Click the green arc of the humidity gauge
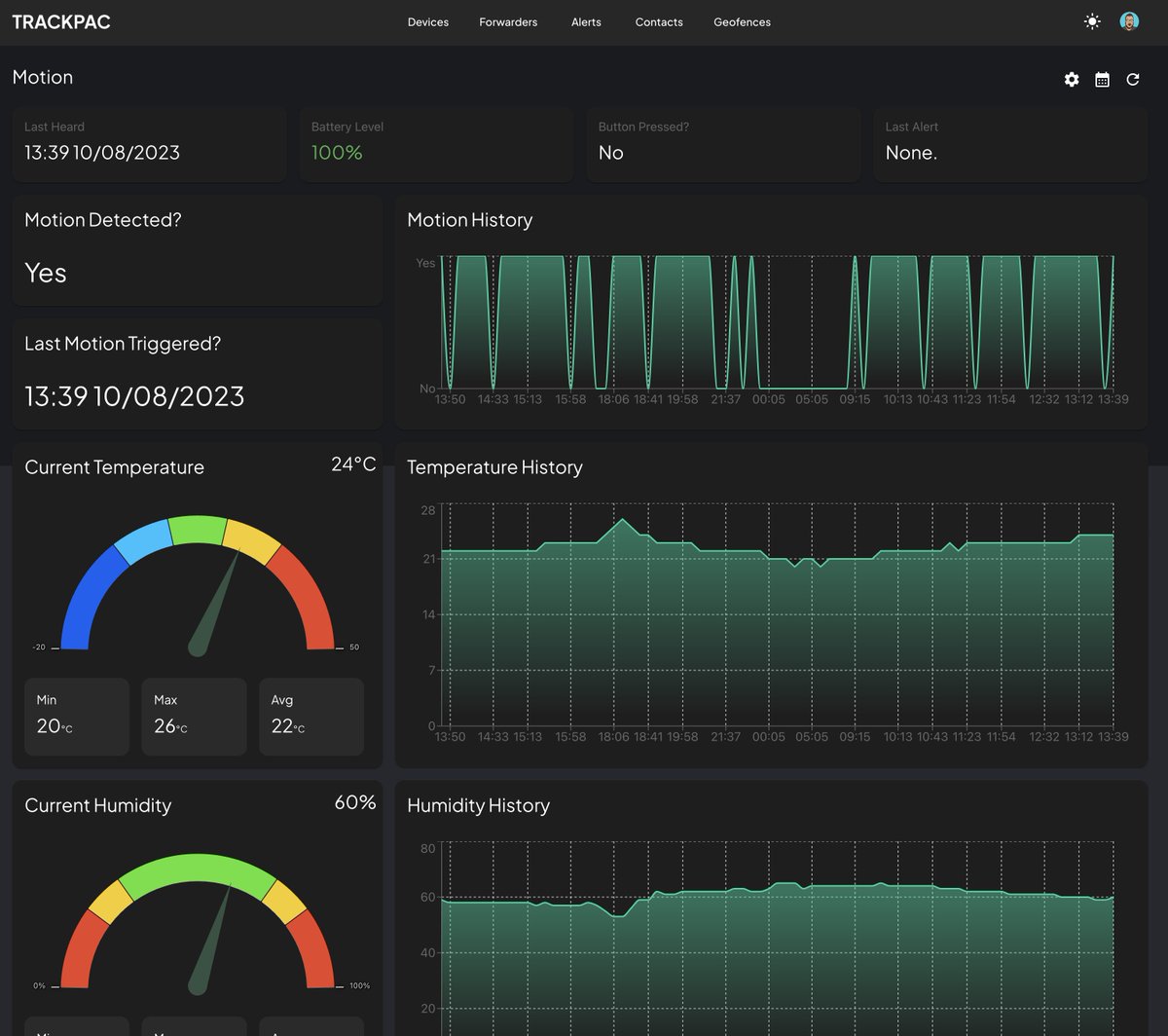1168x1036 pixels. (x=198, y=869)
